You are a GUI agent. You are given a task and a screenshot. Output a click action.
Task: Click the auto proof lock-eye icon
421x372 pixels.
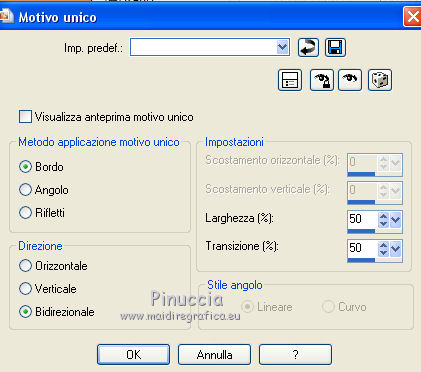321,80
